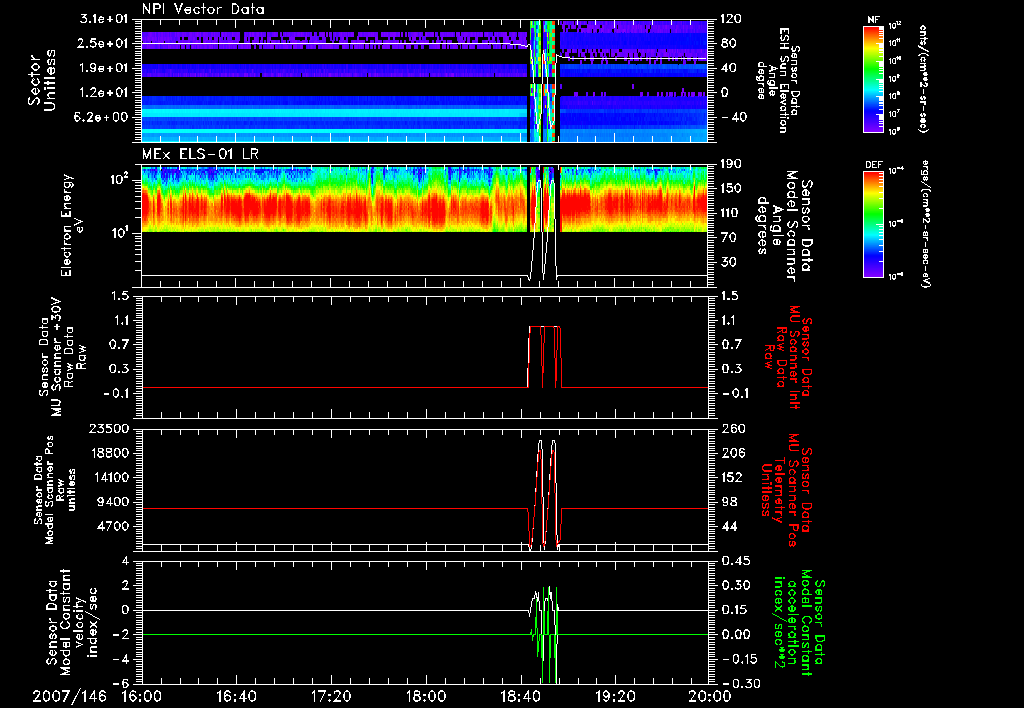Click the 2.5e+01 sector tick value
Image resolution: width=1024 pixels, height=708 pixels.
pyautogui.click(x=104, y=43)
